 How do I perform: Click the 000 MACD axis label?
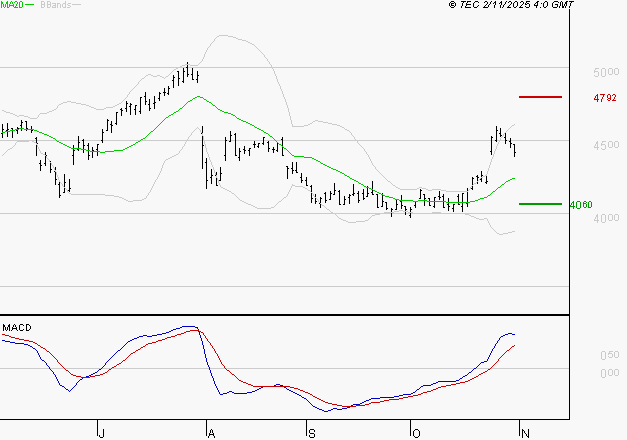(x=610, y=373)
